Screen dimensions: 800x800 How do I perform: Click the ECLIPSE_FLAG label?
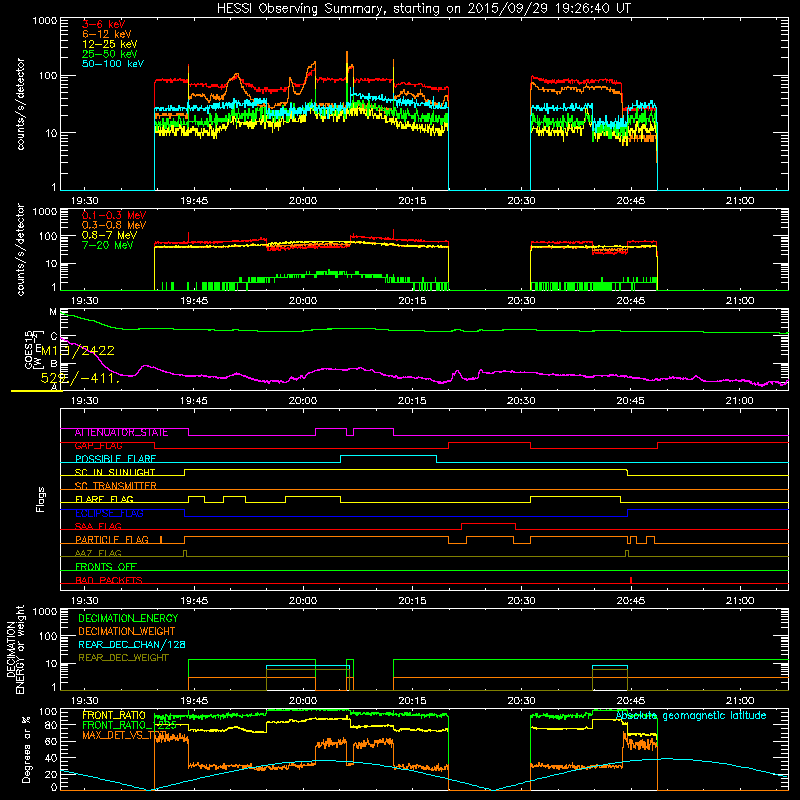point(109,513)
